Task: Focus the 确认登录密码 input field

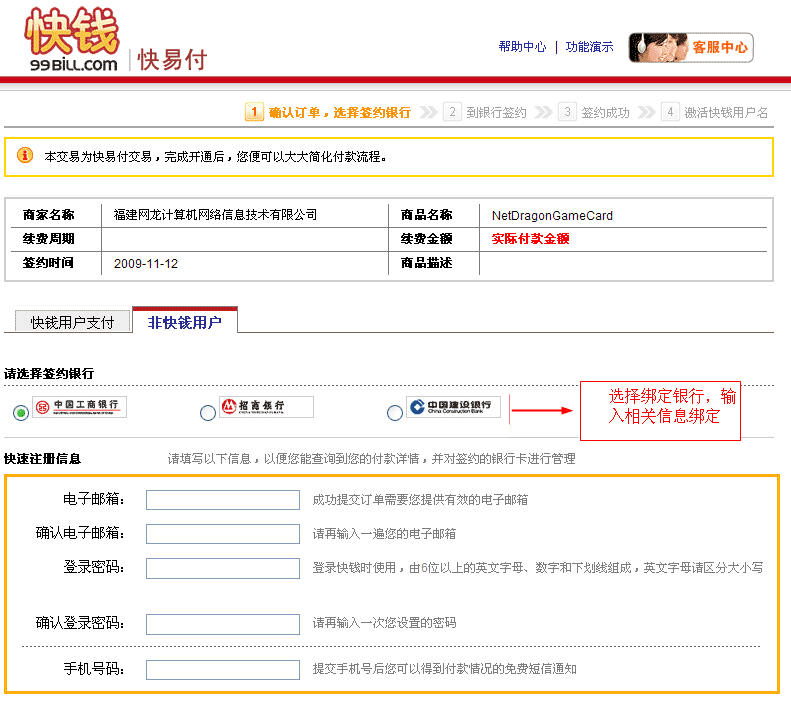Action: (222, 624)
